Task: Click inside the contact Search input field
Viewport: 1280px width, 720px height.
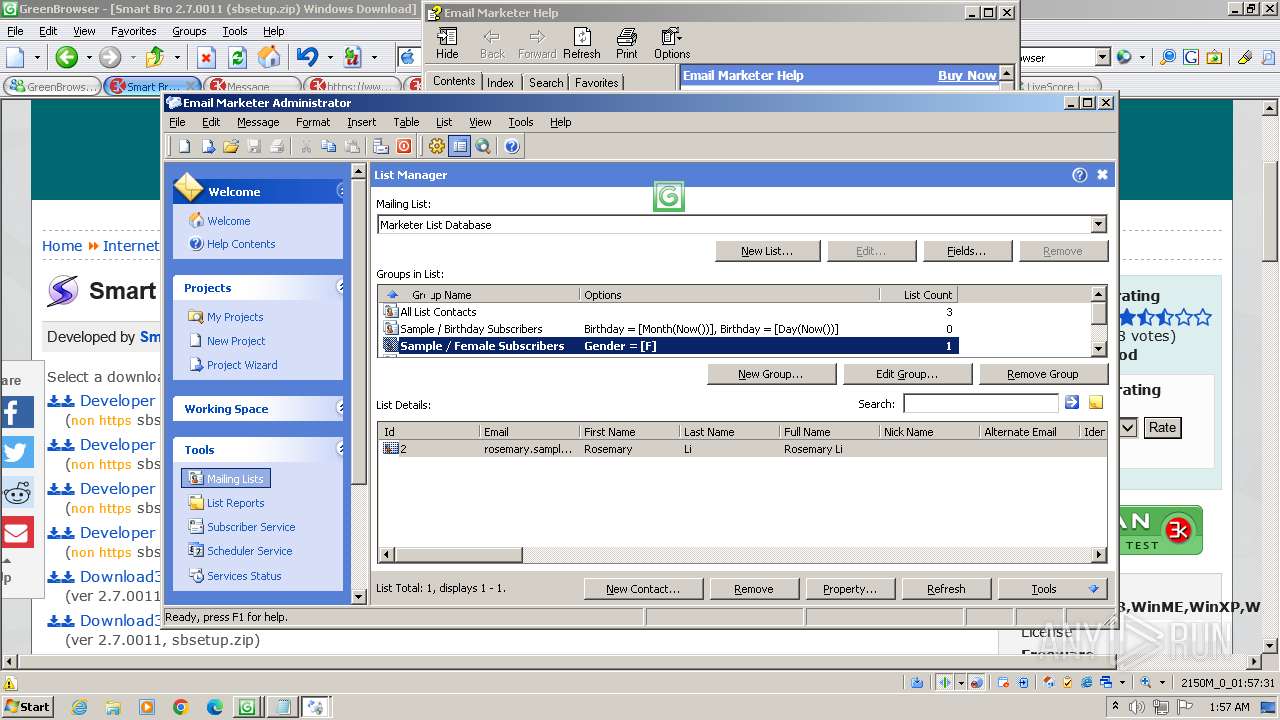Action: tap(980, 403)
